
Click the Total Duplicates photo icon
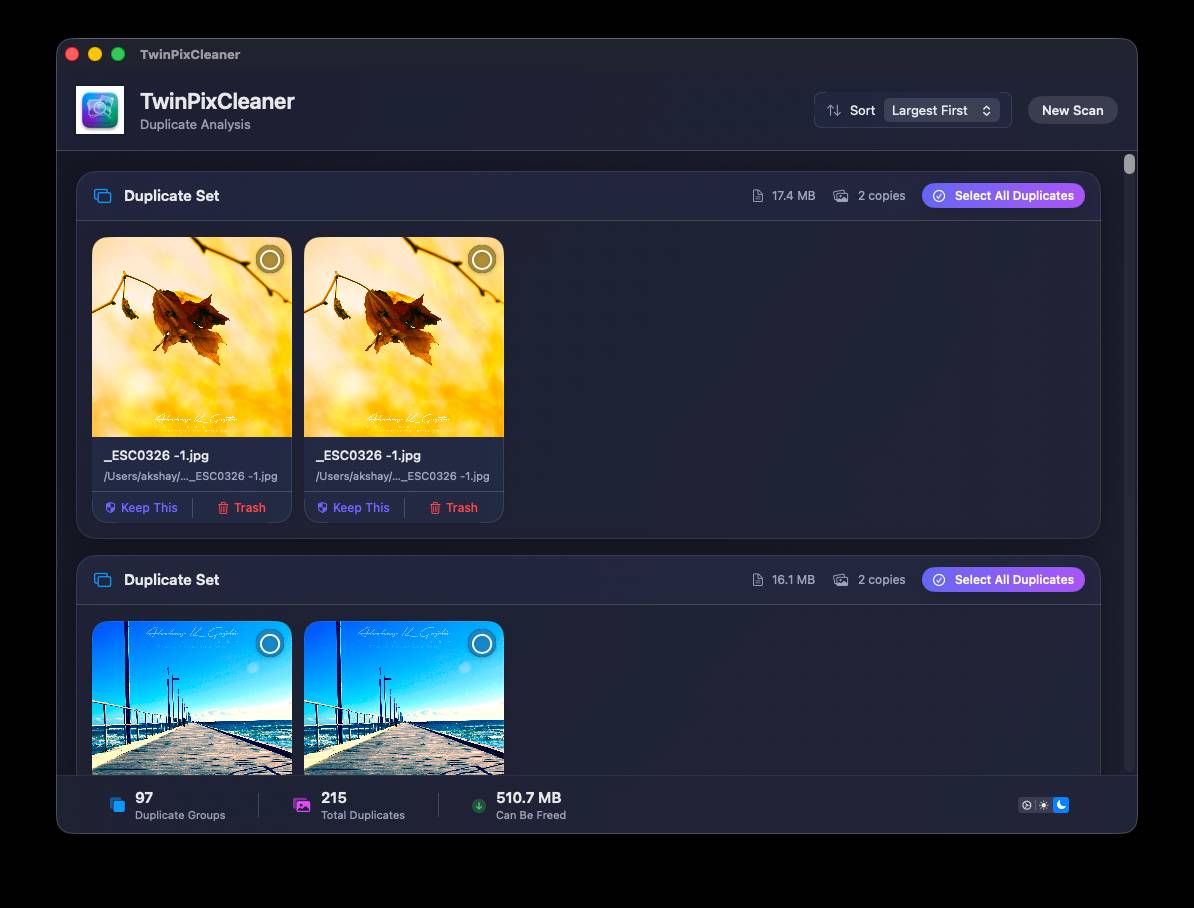[x=302, y=805]
